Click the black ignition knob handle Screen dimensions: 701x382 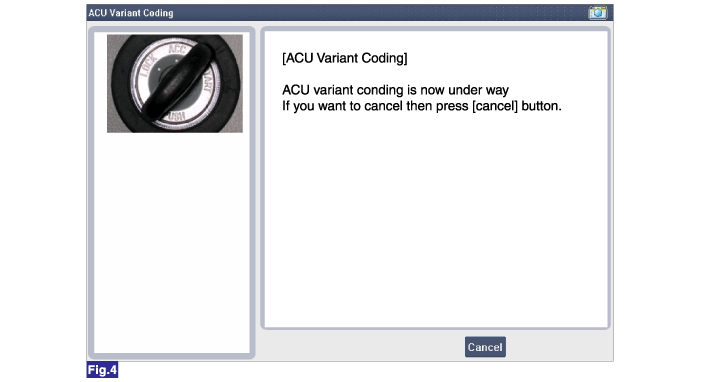click(x=178, y=82)
